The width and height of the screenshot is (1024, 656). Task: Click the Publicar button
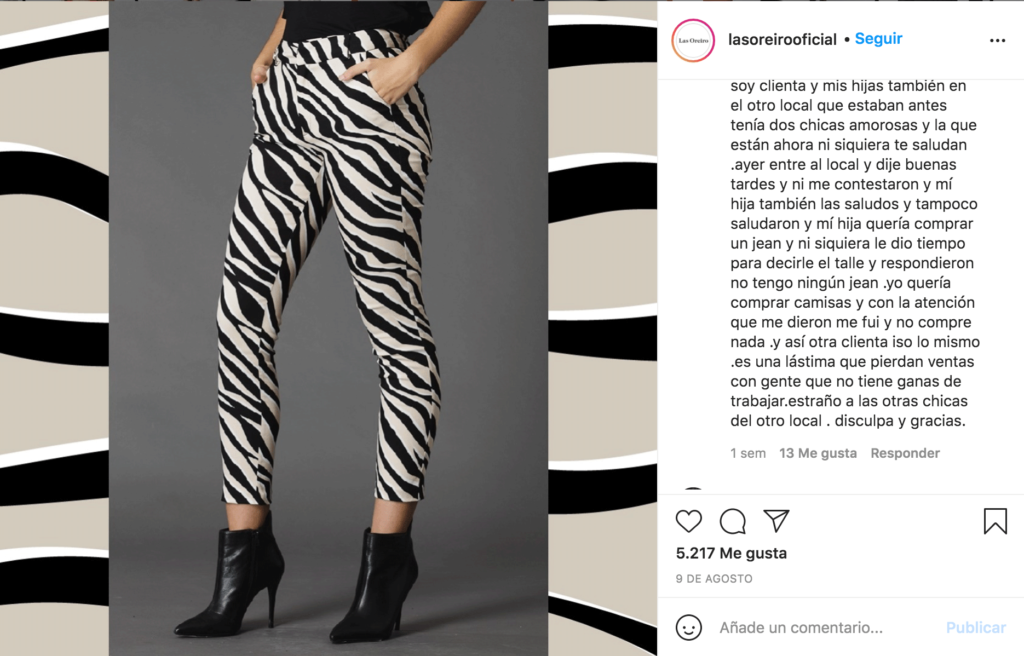tap(976, 627)
